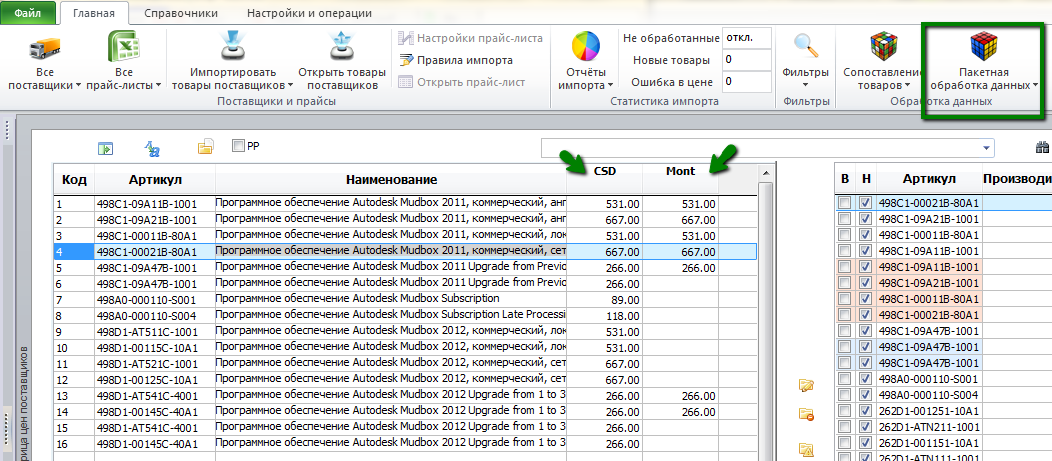Screen dimensions: 1052x461
Task: Click Настройки прайс-листа button
Action: click(x=470, y=38)
